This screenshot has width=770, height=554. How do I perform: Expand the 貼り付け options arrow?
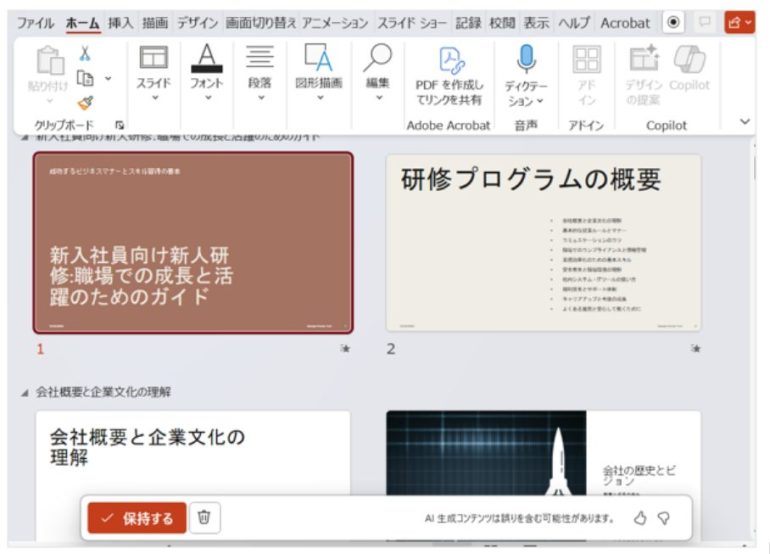49,101
